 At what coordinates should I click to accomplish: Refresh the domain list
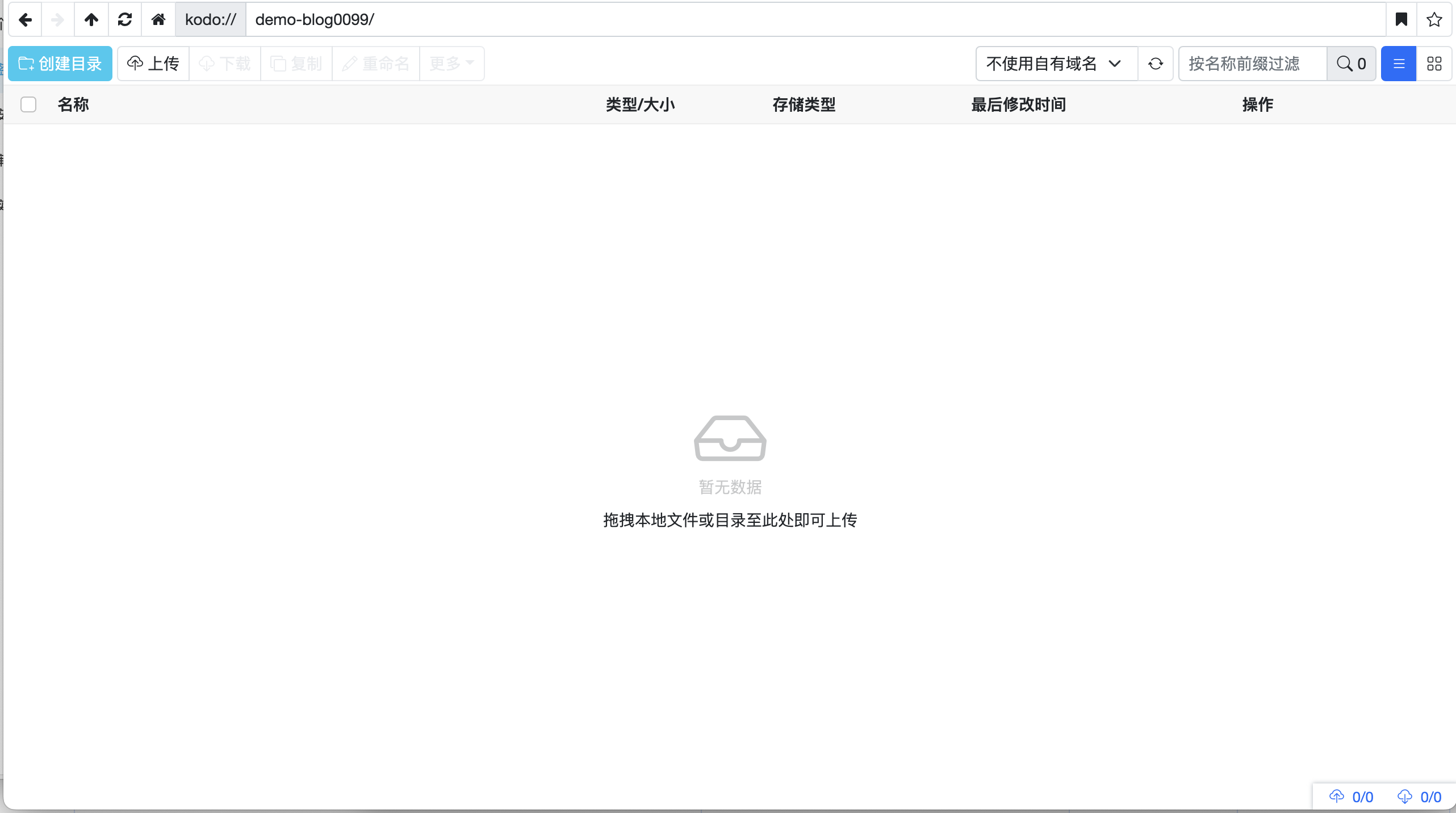point(1156,64)
